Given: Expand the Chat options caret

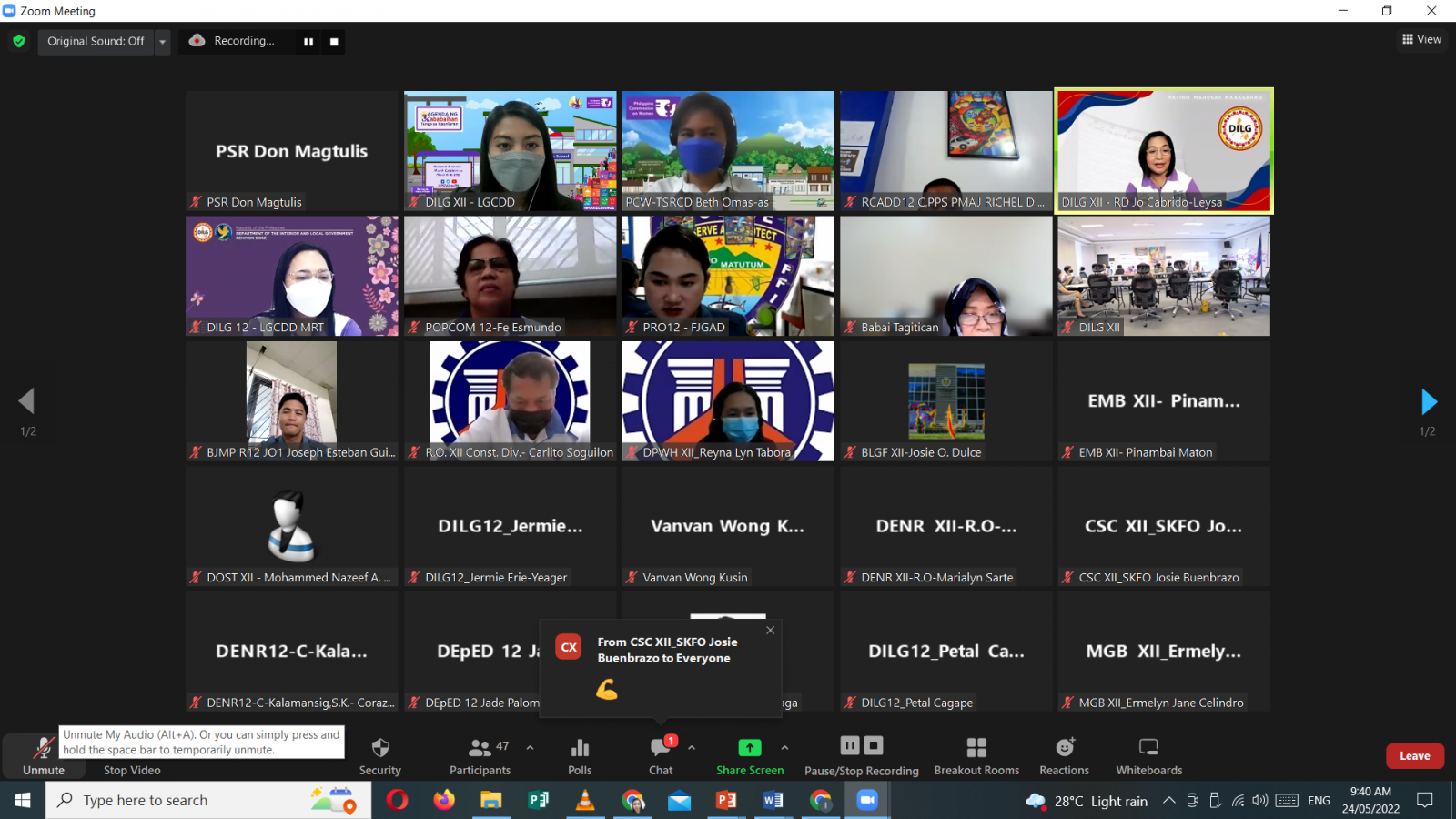Looking at the screenshot, I should (x=692, y=748).
